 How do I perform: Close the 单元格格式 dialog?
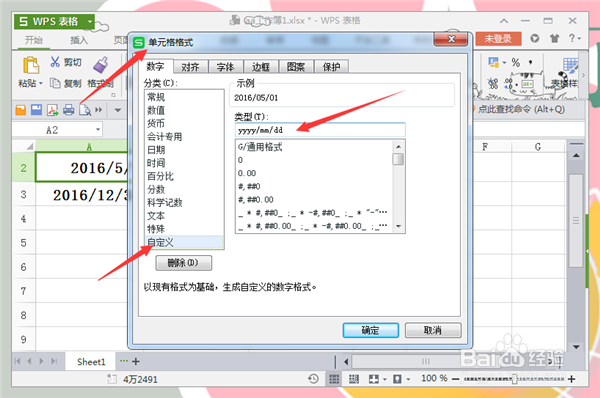pos(451,39)
